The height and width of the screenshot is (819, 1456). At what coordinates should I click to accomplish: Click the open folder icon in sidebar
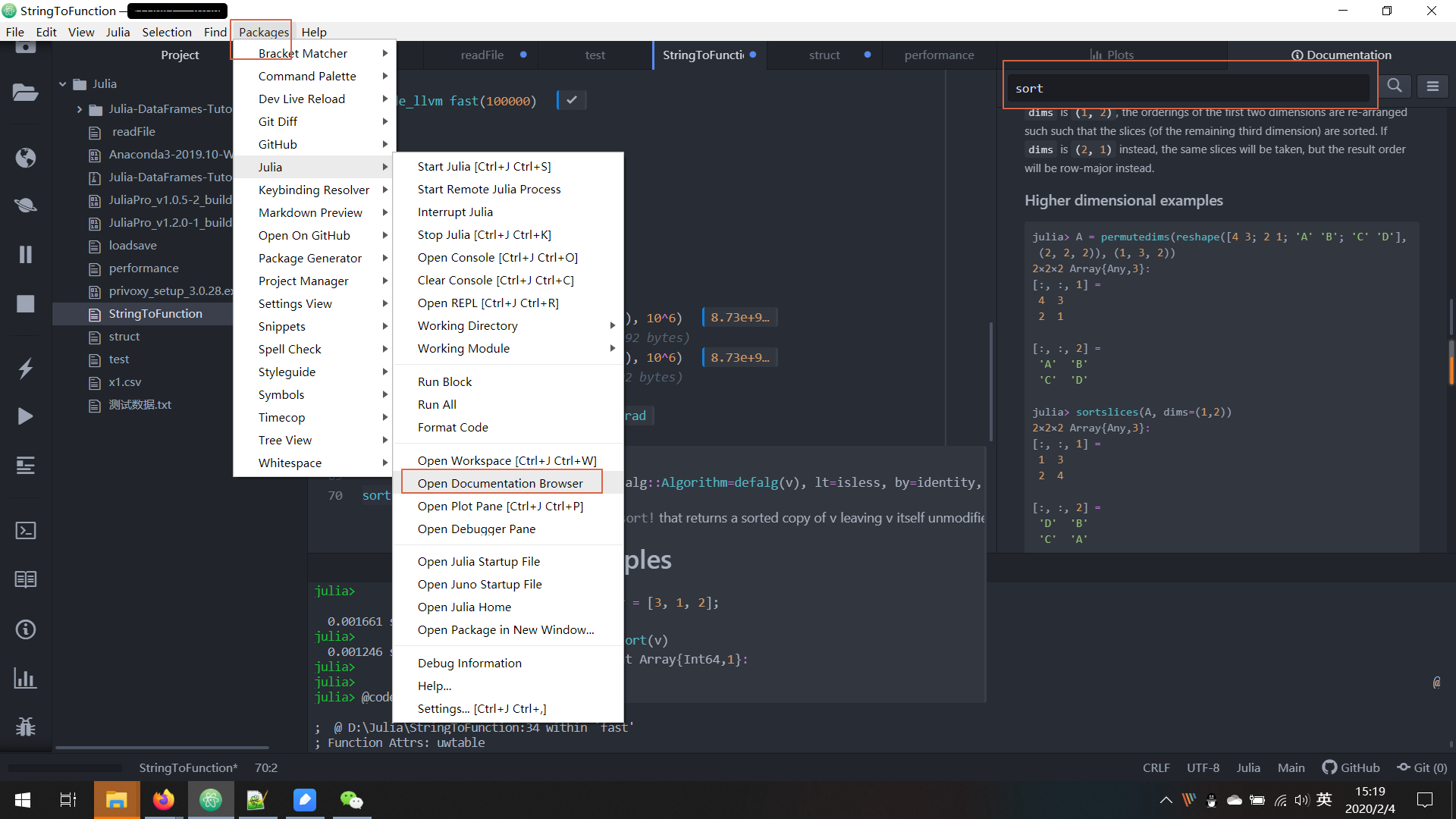coord(25,93)
